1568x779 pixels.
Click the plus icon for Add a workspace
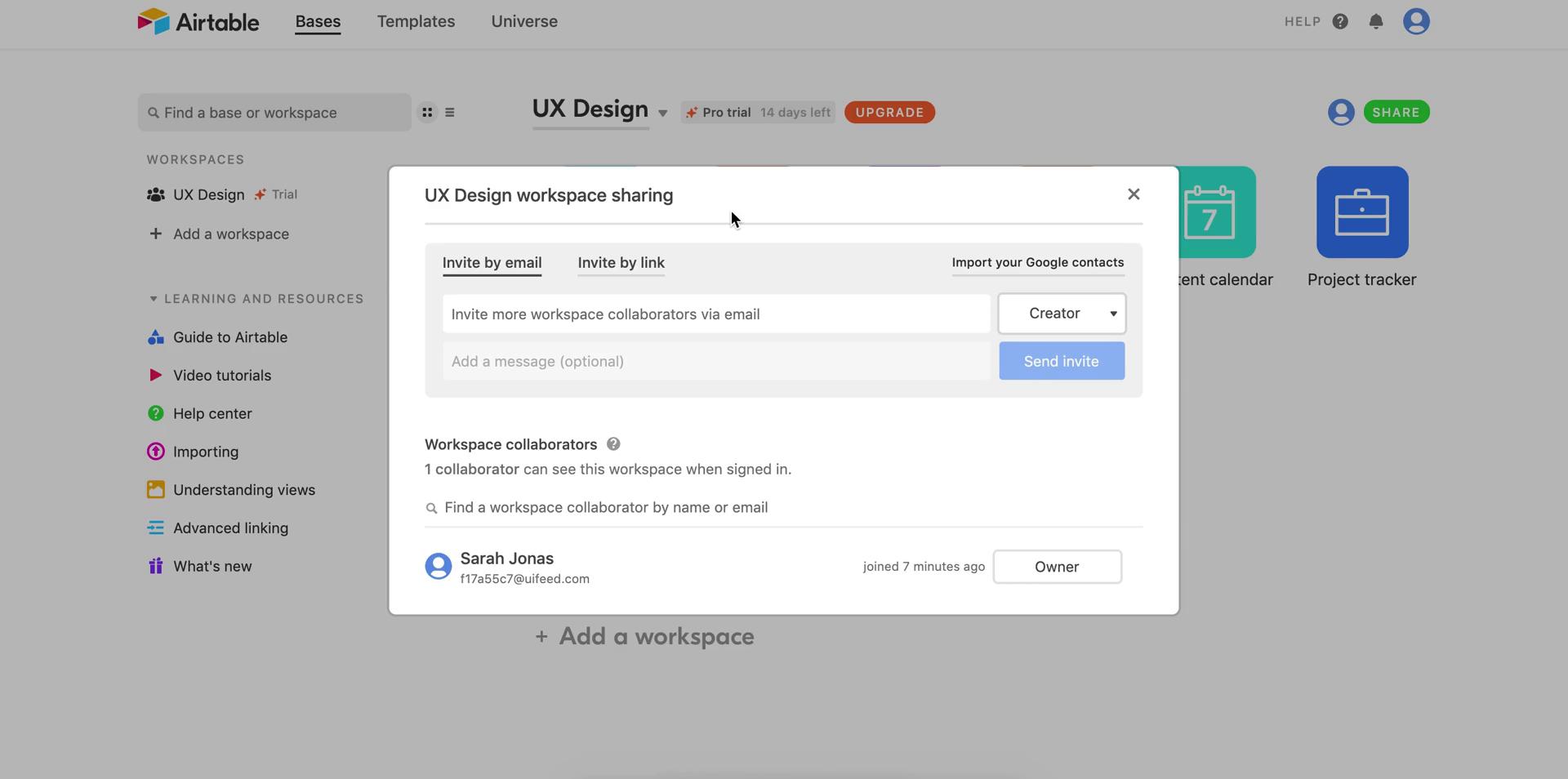coord(155,234)
